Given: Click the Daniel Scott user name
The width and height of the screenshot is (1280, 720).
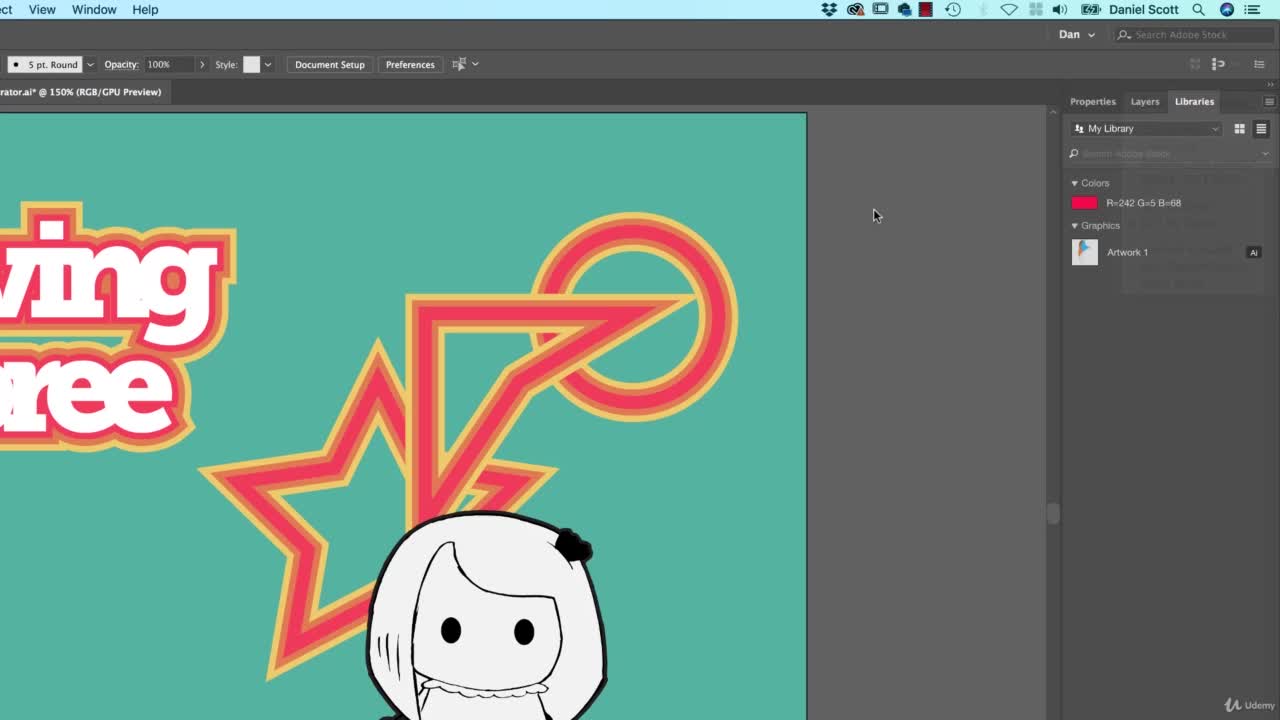Looking at the screenshot, I should coord(1144,9).
